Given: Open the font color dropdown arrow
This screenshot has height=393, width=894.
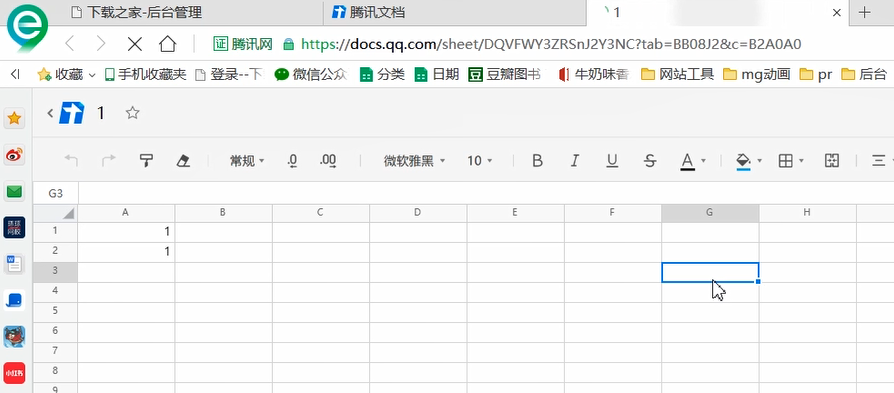Looking at the screenshot, I should (703, 161).
